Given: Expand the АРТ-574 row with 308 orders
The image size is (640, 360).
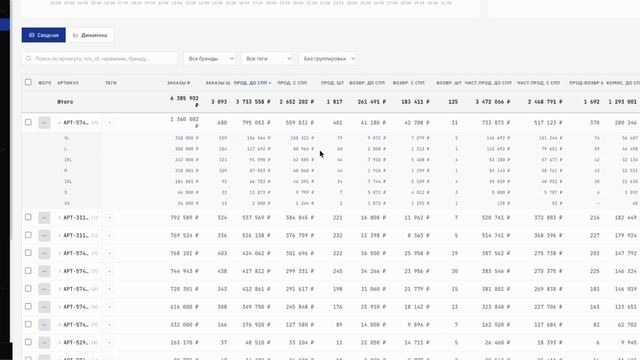Looking at the screenshot, I should click(x=60, y=307).
